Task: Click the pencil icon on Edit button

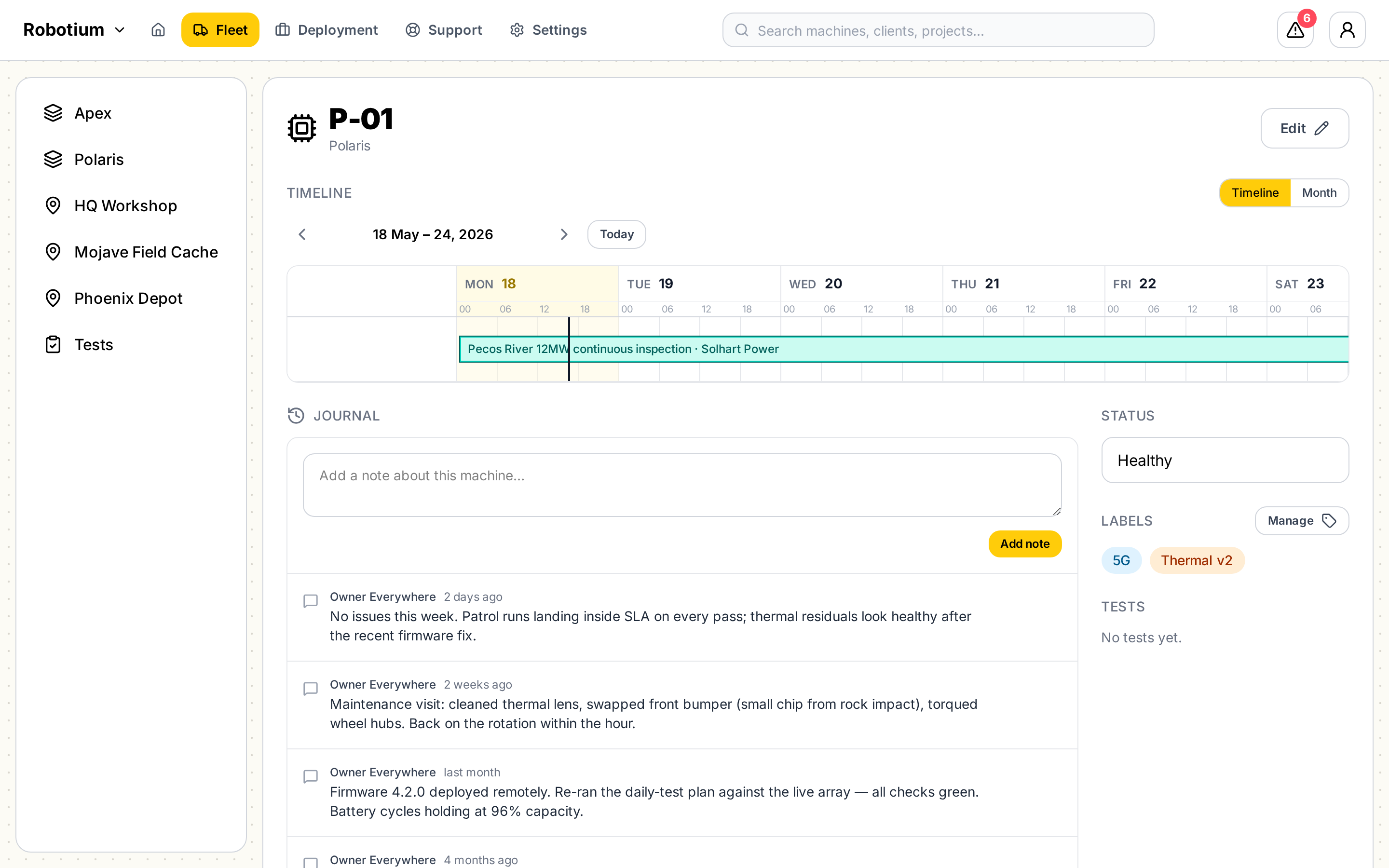Action: click(1321, 128)
